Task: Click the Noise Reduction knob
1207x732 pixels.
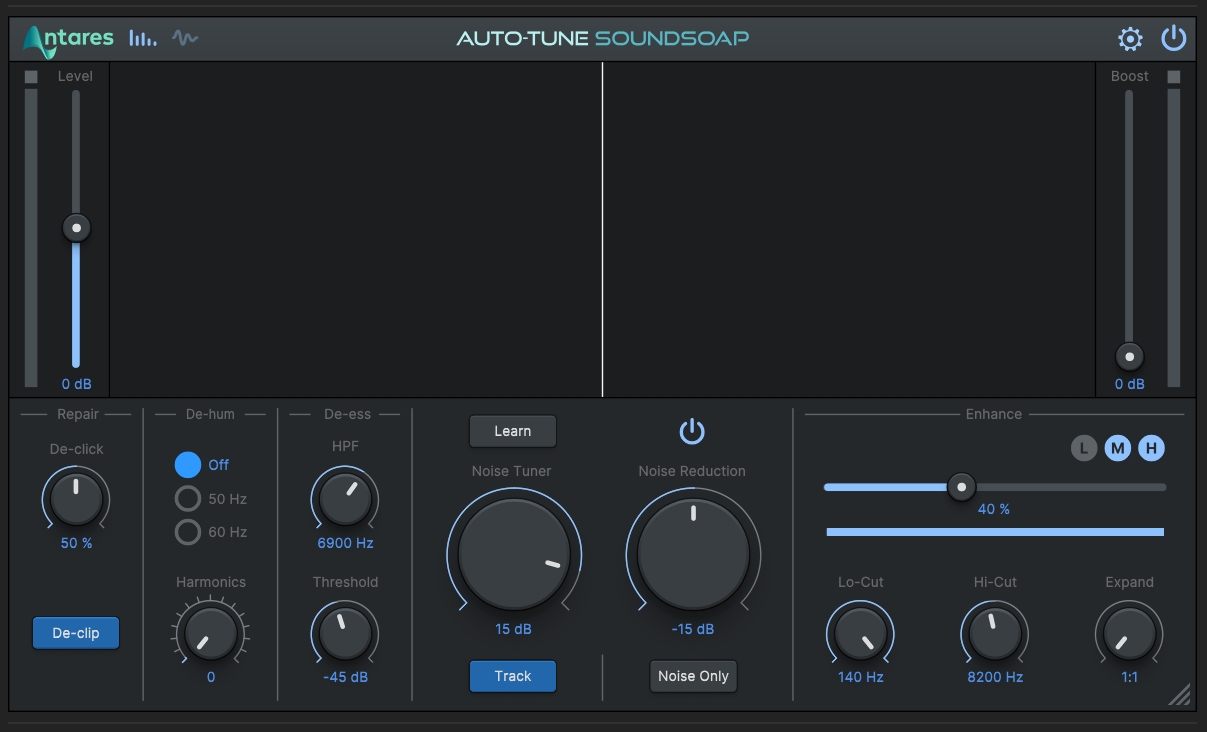Action: 693,554
